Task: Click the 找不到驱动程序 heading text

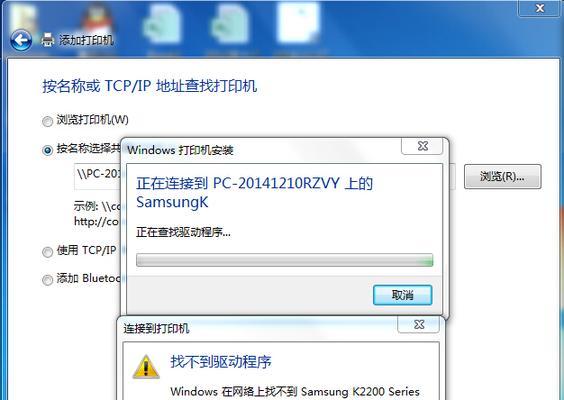Action: (x=221, y=362)
